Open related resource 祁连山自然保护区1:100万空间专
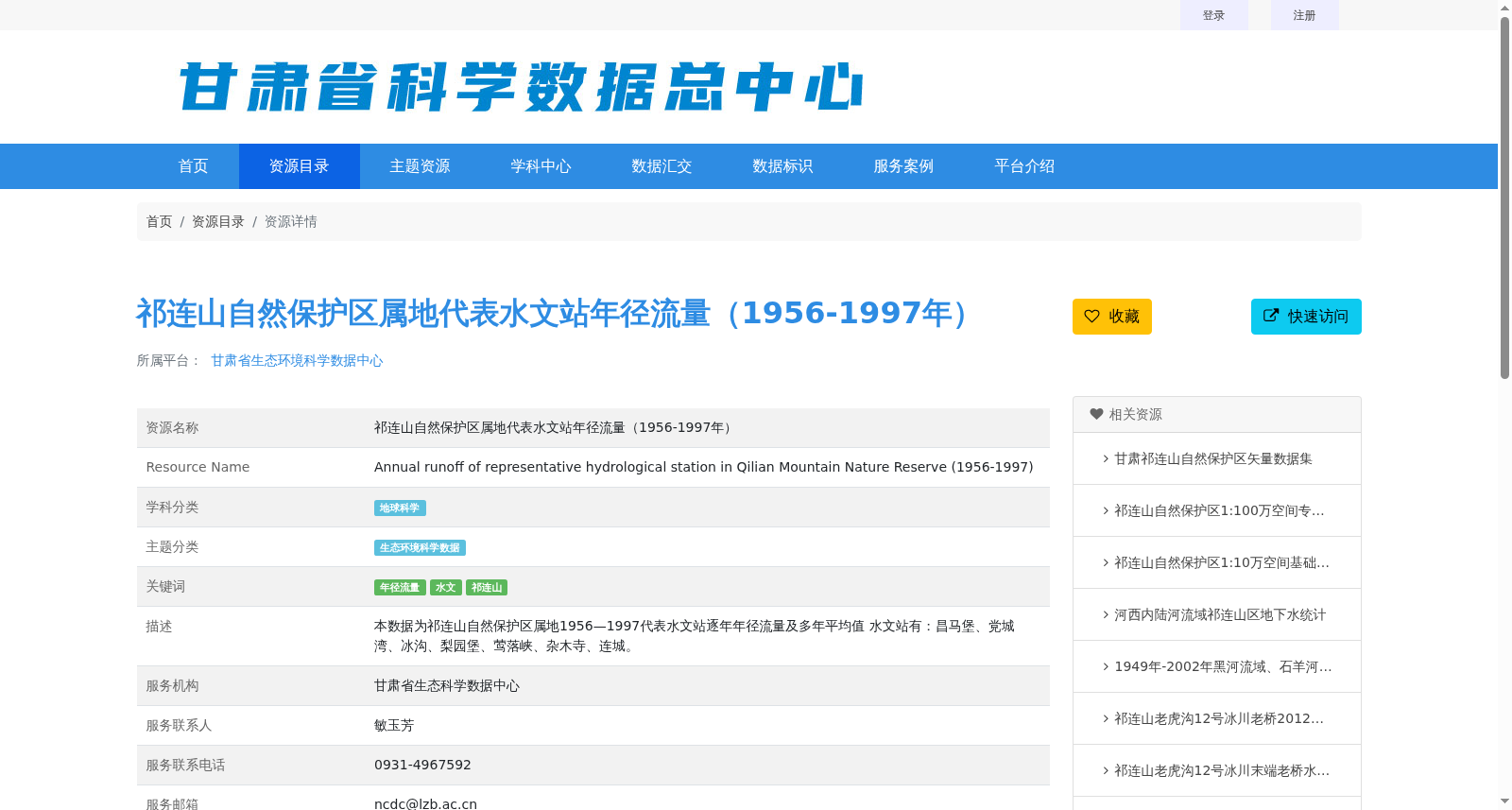 (1219, 510)
